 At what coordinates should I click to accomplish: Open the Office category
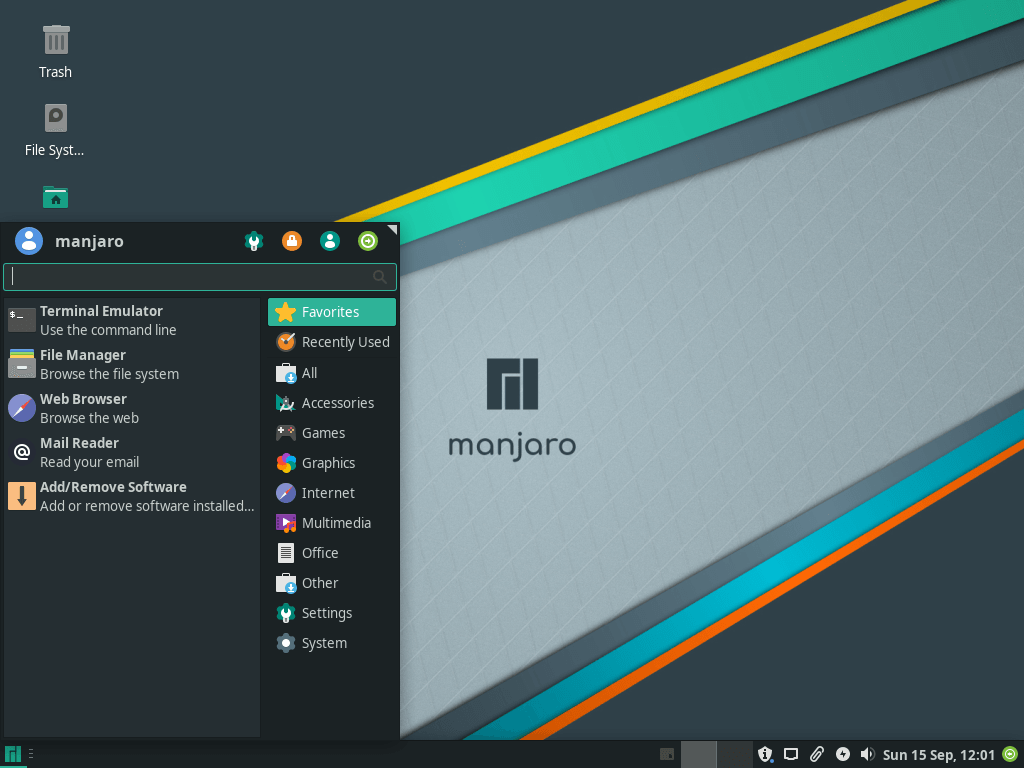click(x=332, y=553)
